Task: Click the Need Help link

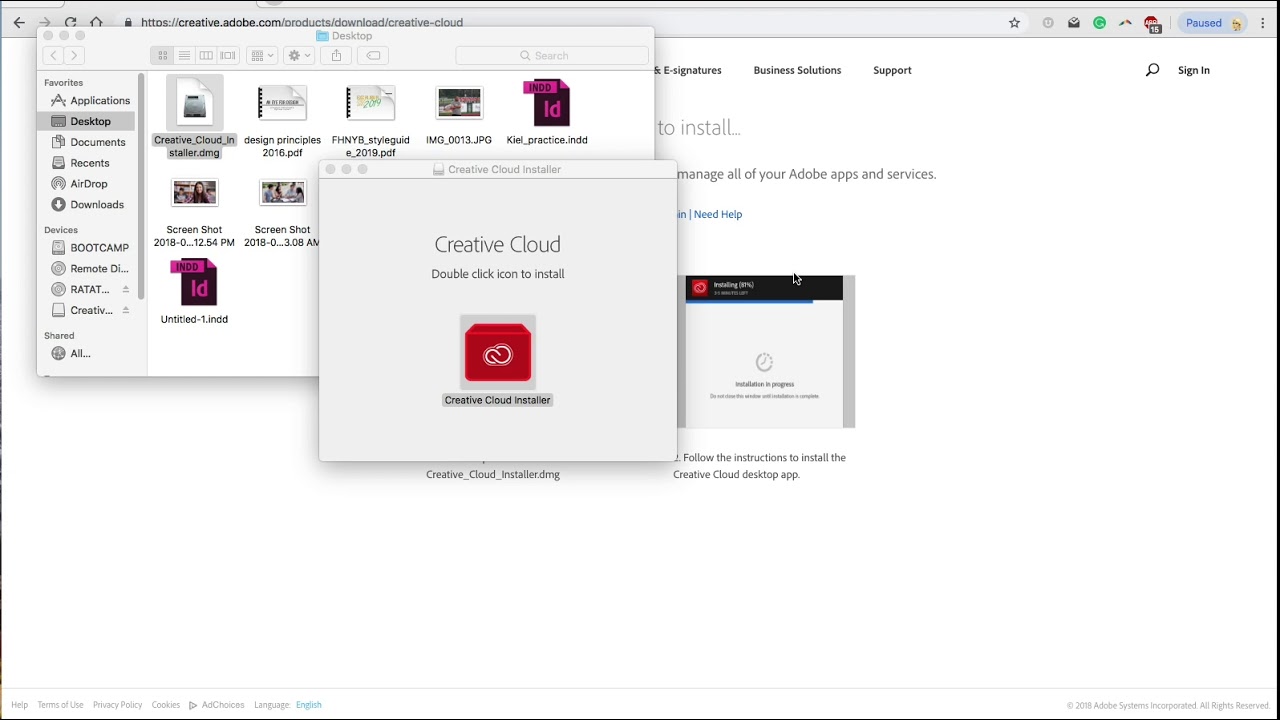Action: point(718,214)
